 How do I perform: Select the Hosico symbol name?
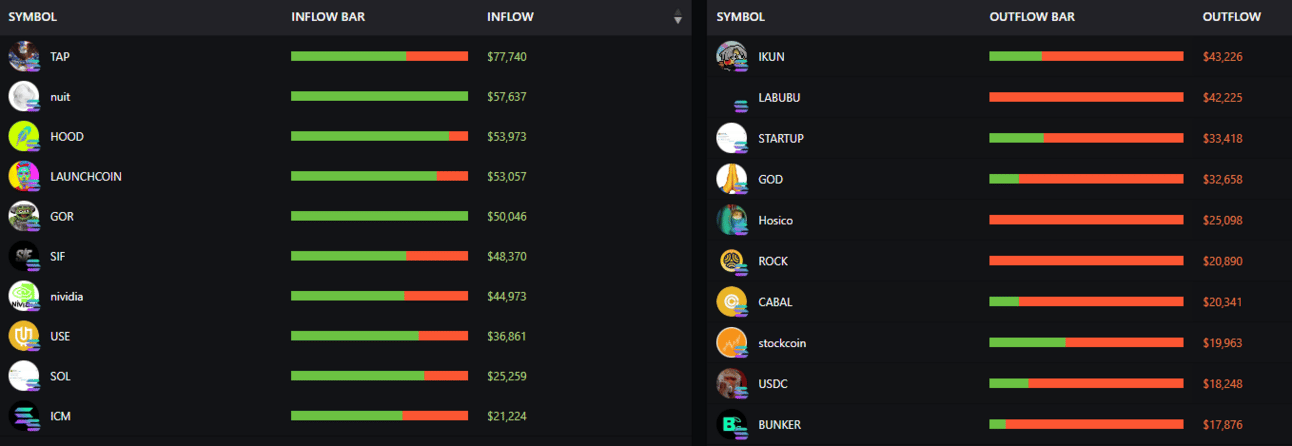click(x=776, y=221)
